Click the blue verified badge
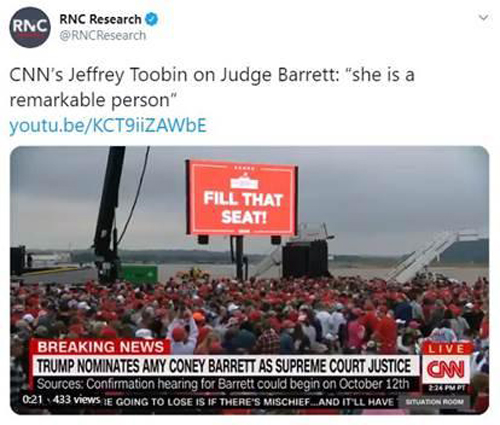Viewport: 500px width, 425px height. (x=151, y=19)
